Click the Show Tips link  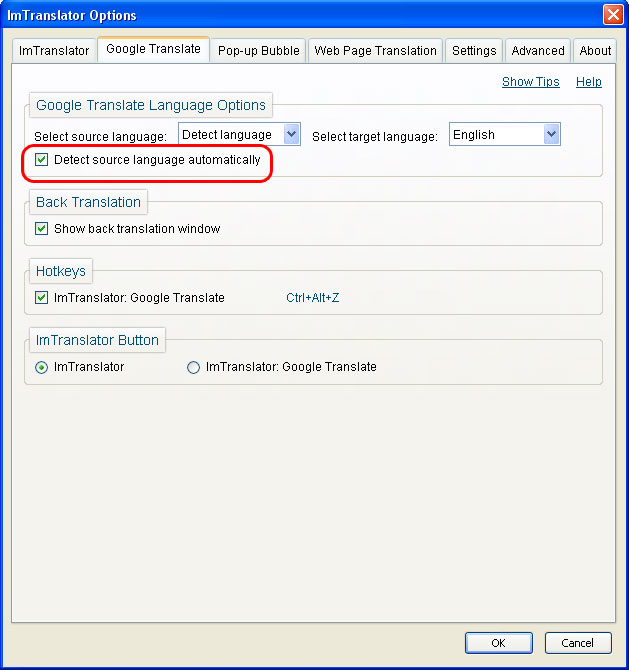tap(530, 82)
